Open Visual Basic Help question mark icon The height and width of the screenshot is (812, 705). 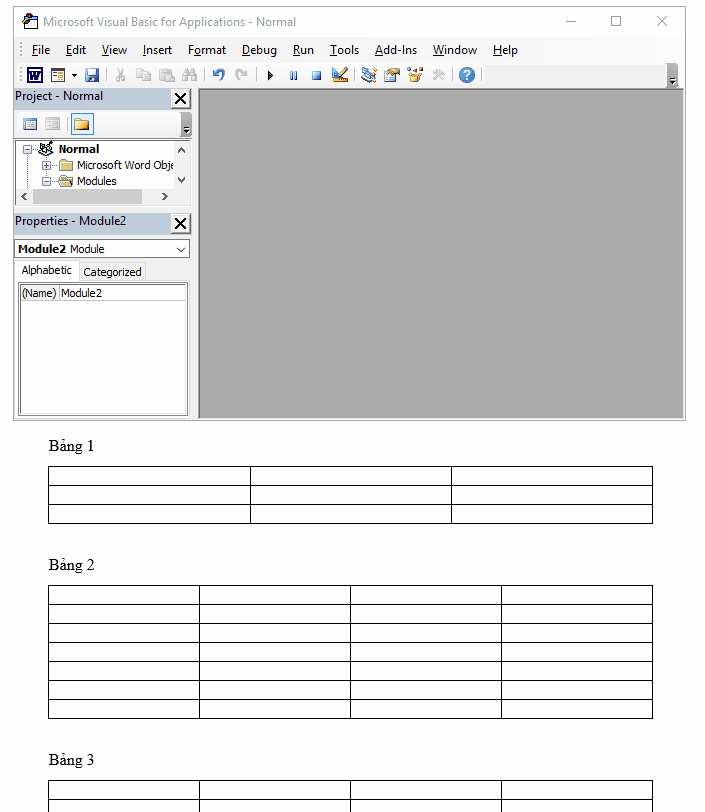467,75
